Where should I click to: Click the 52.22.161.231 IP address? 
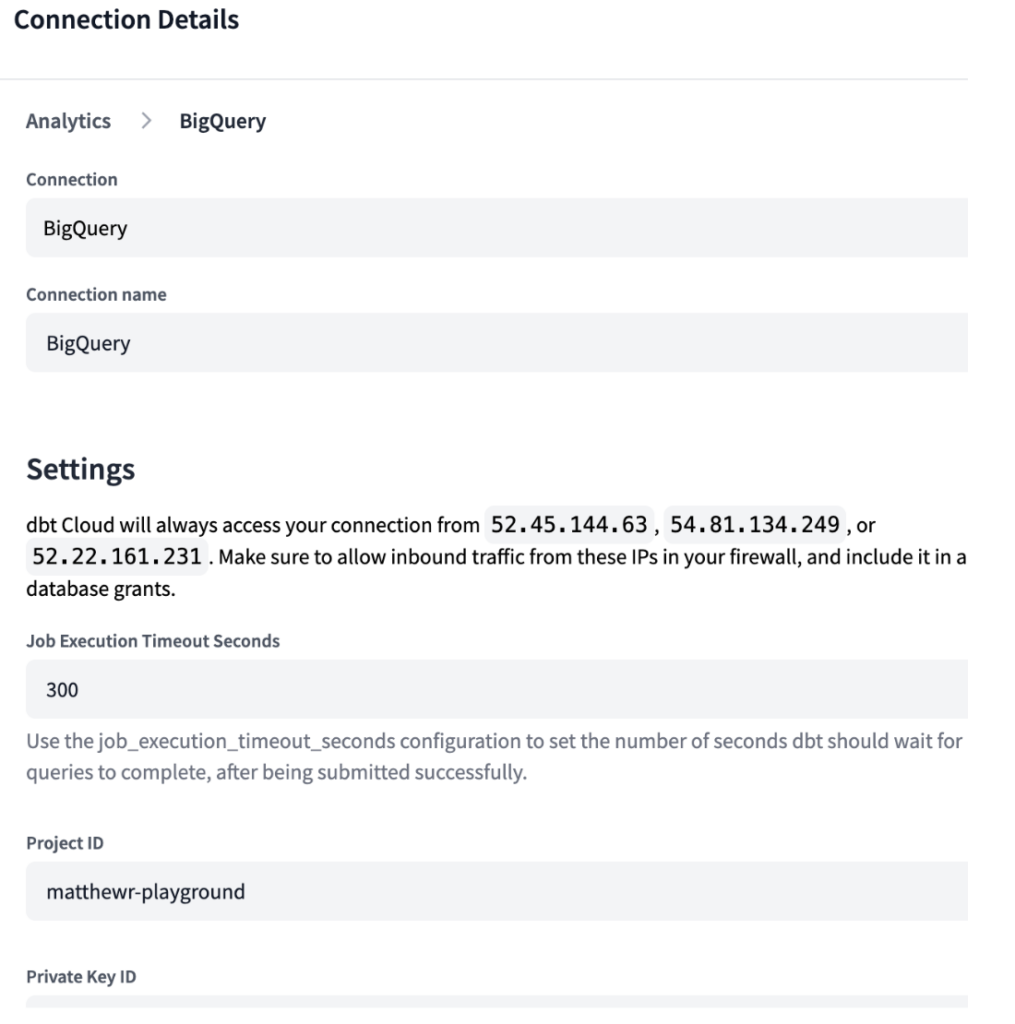coord(116,555)
